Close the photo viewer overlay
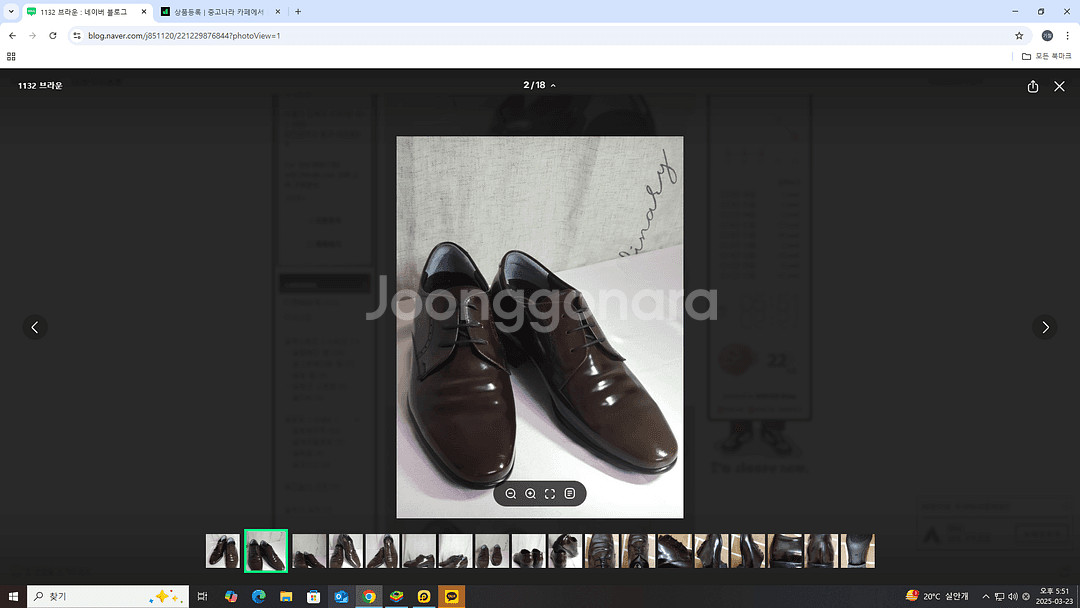Viewport: 1080px width, 608px height. (1059, 86)
